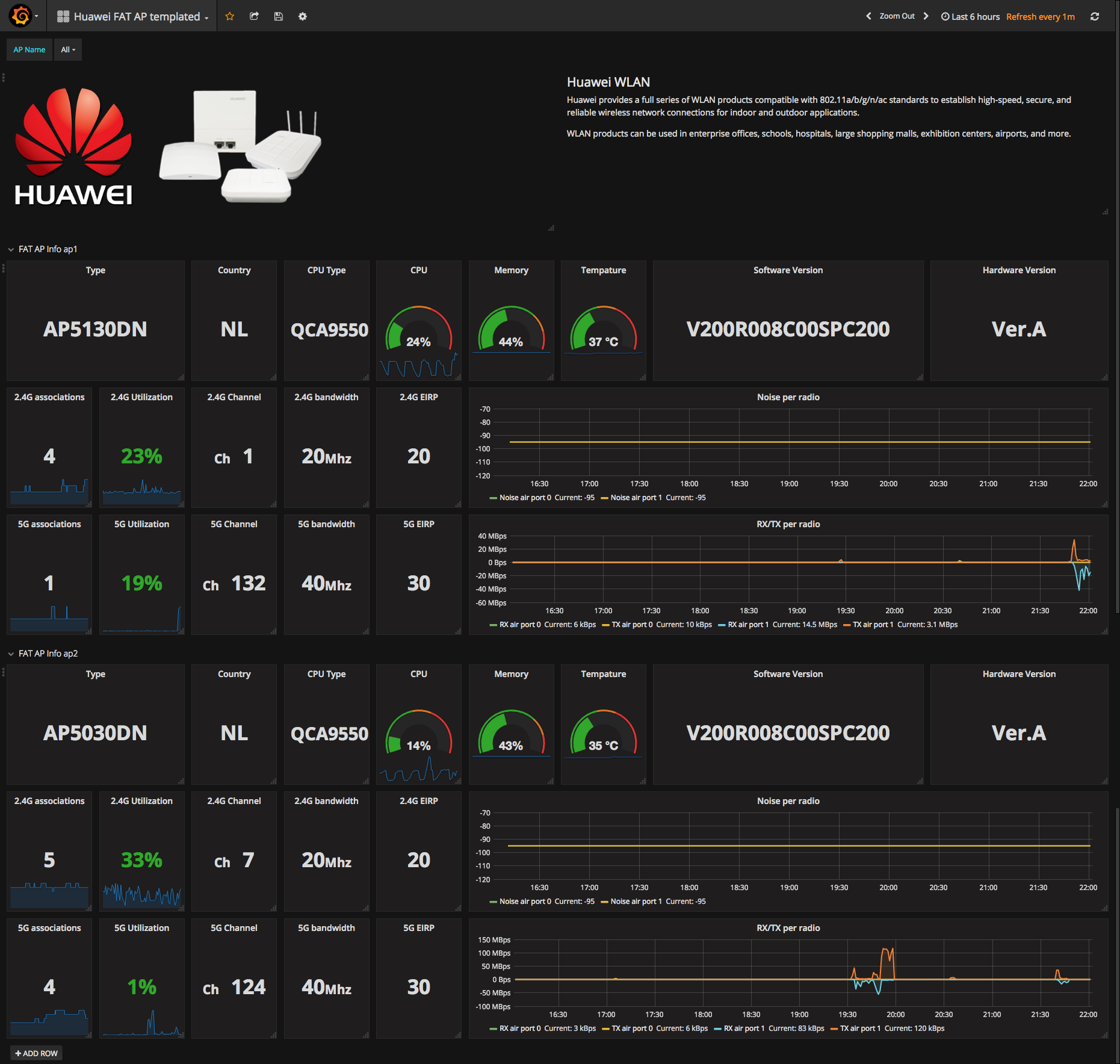Click the ap2 2.4G Utilization value 33%
The height and width of the screenshot is (1064, 1120).
pos(141,860)
